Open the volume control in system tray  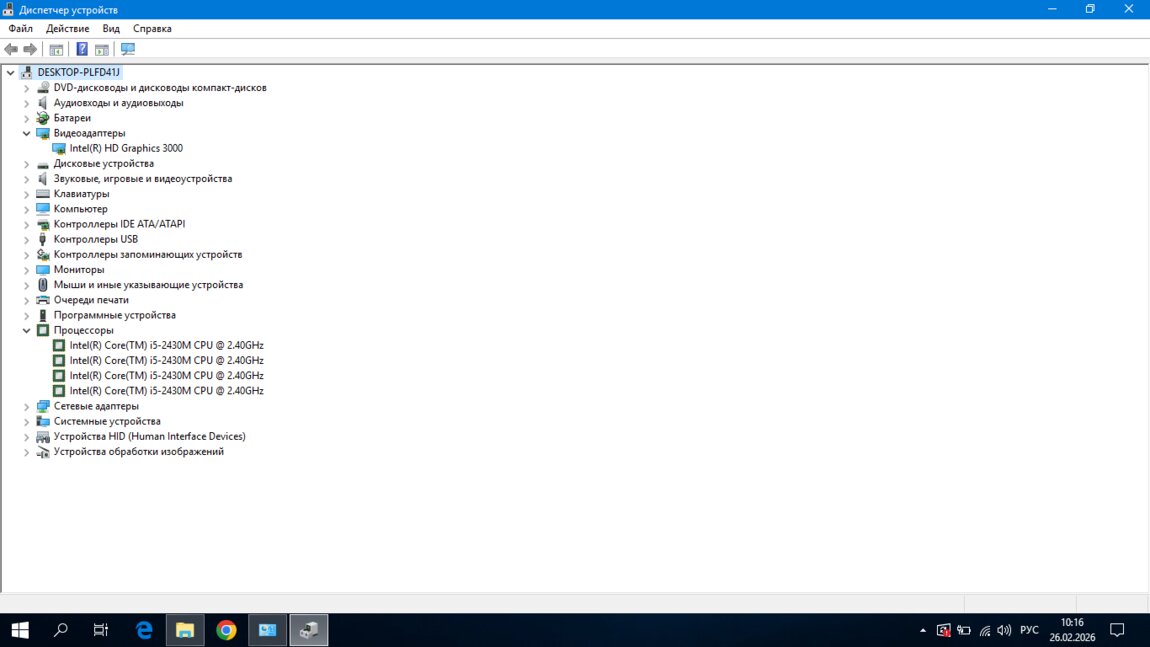(1004, 630)
